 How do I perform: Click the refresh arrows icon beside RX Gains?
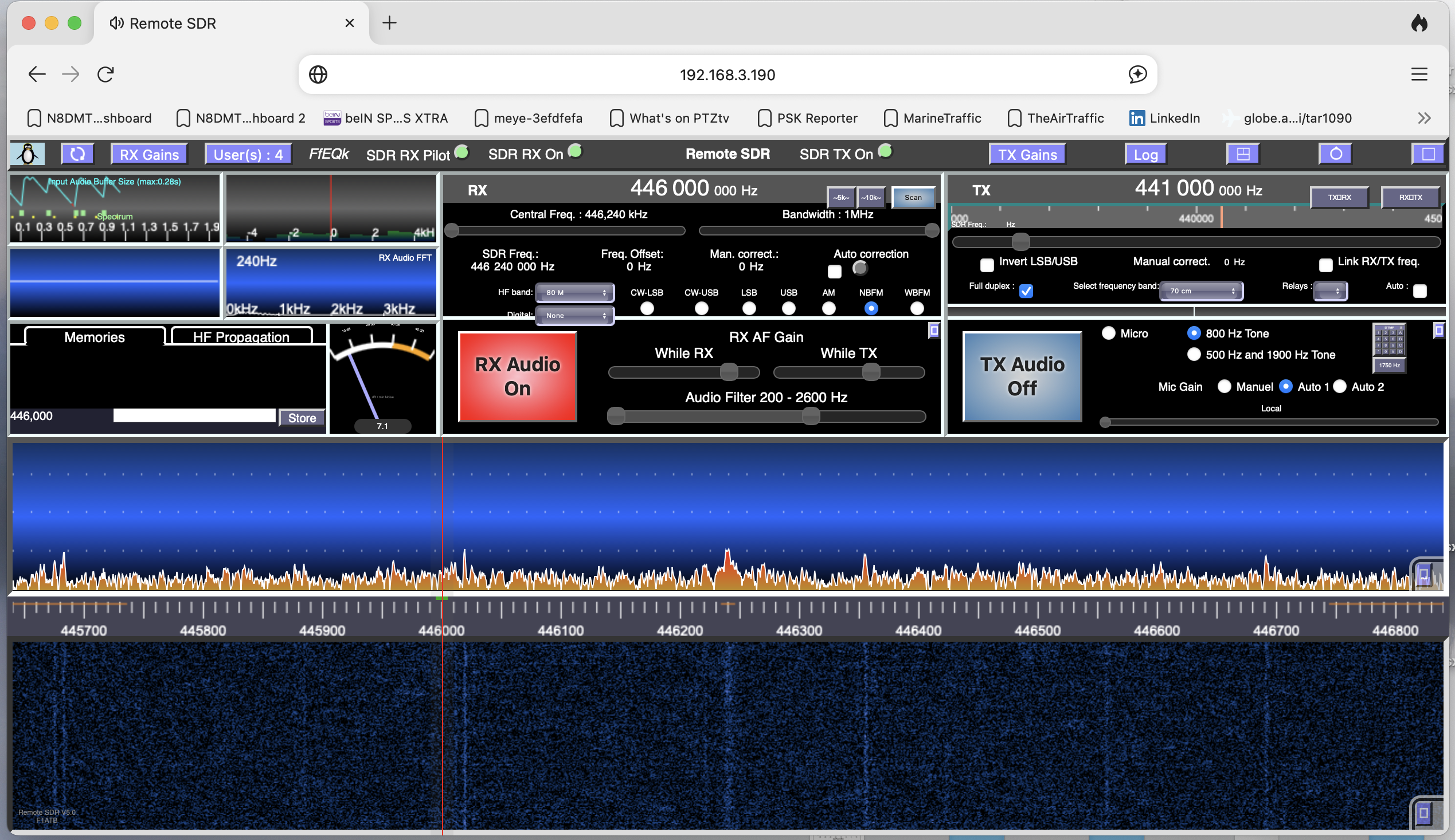[77, 154]
